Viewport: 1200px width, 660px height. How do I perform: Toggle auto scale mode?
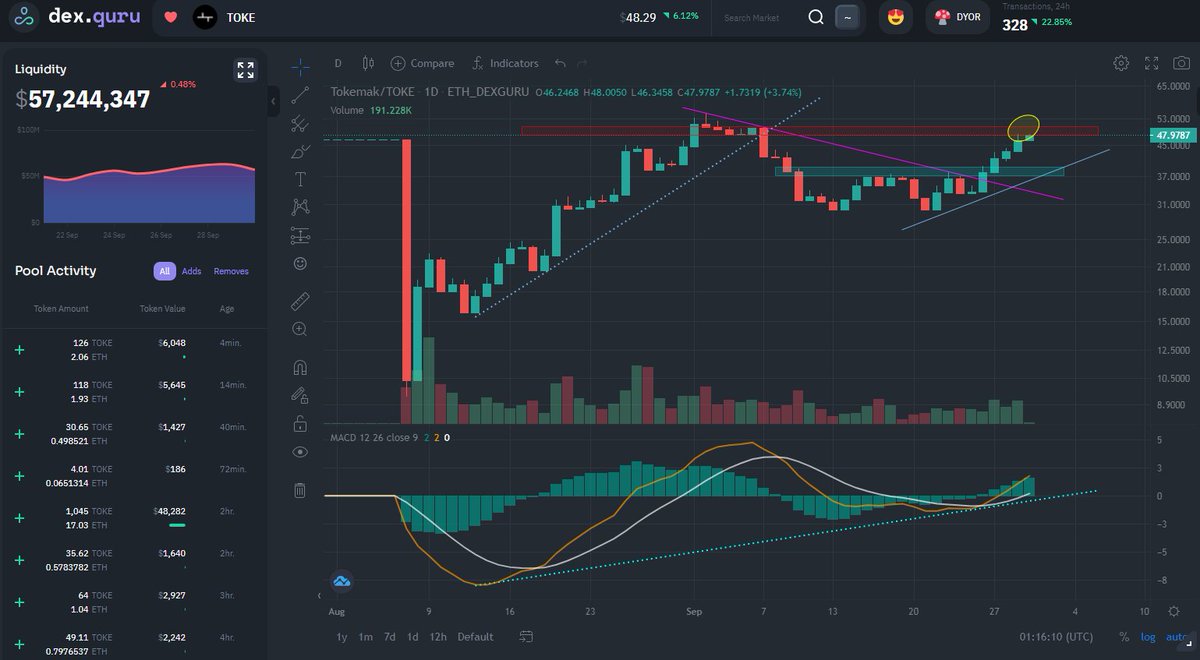(1177, 637)
